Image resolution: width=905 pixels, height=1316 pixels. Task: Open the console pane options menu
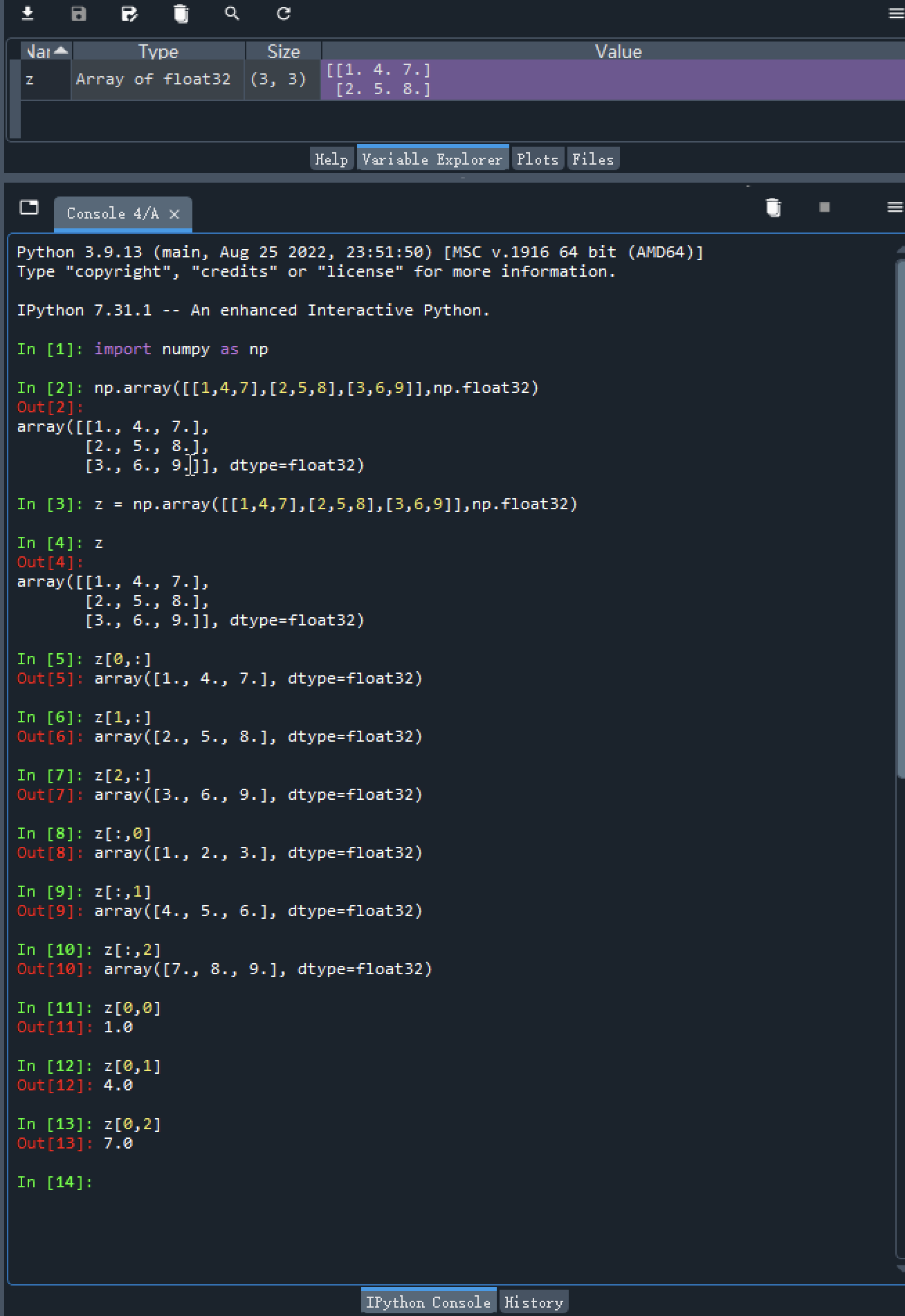(x=895, y=207)
